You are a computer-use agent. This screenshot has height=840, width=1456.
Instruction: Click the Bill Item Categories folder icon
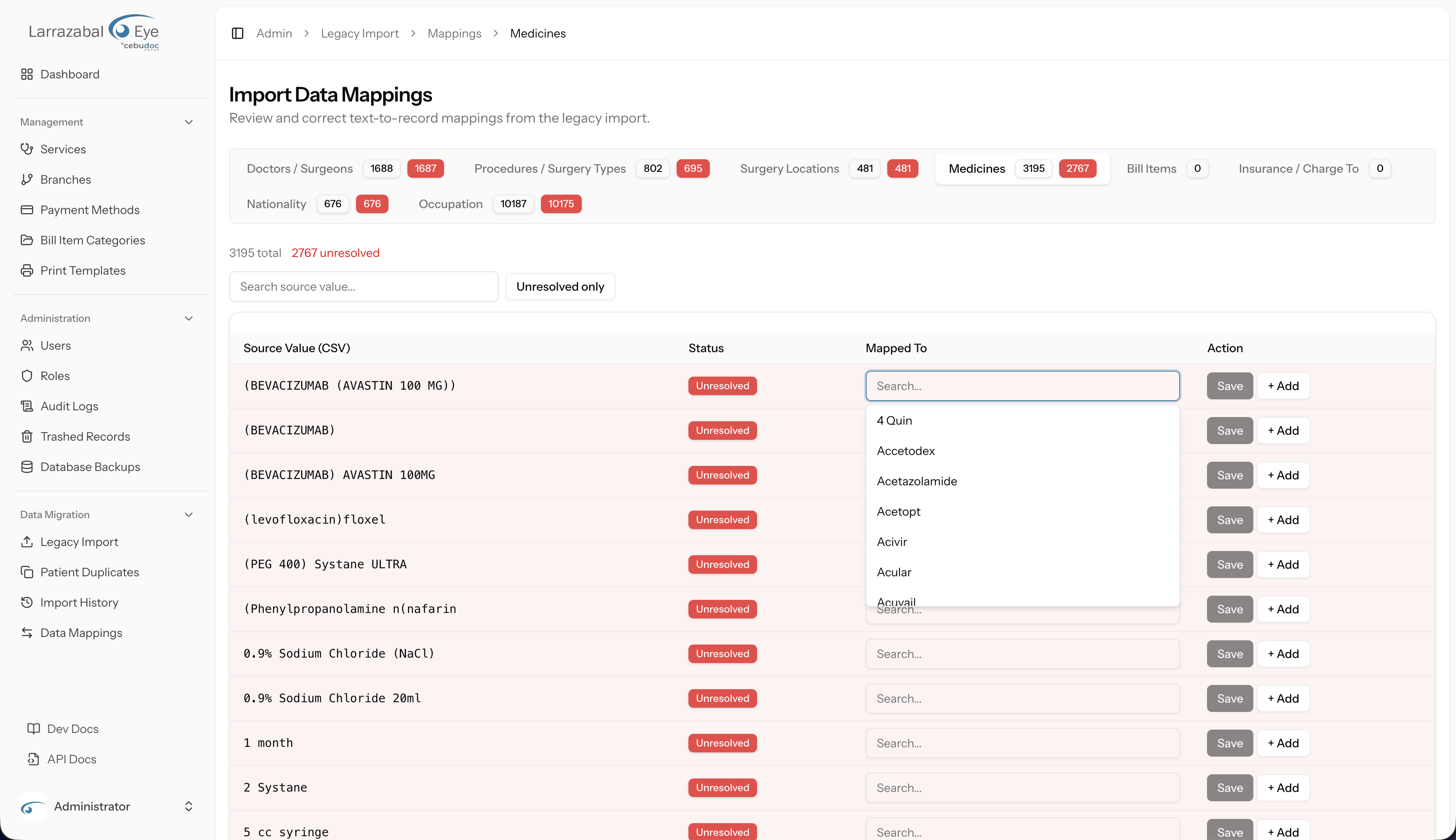coord(27,240)
